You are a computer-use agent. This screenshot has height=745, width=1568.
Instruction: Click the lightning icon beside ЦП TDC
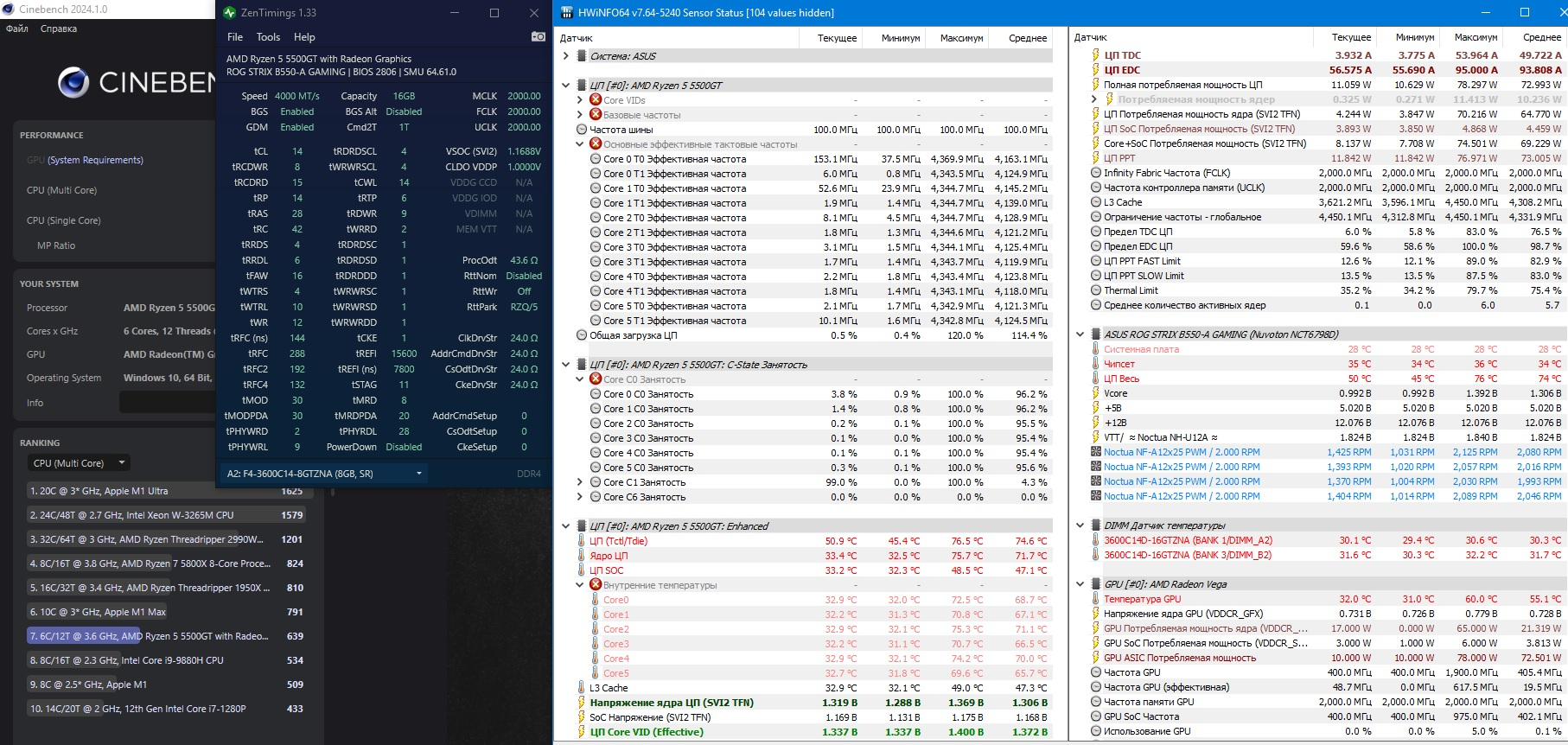(1096, 55)
